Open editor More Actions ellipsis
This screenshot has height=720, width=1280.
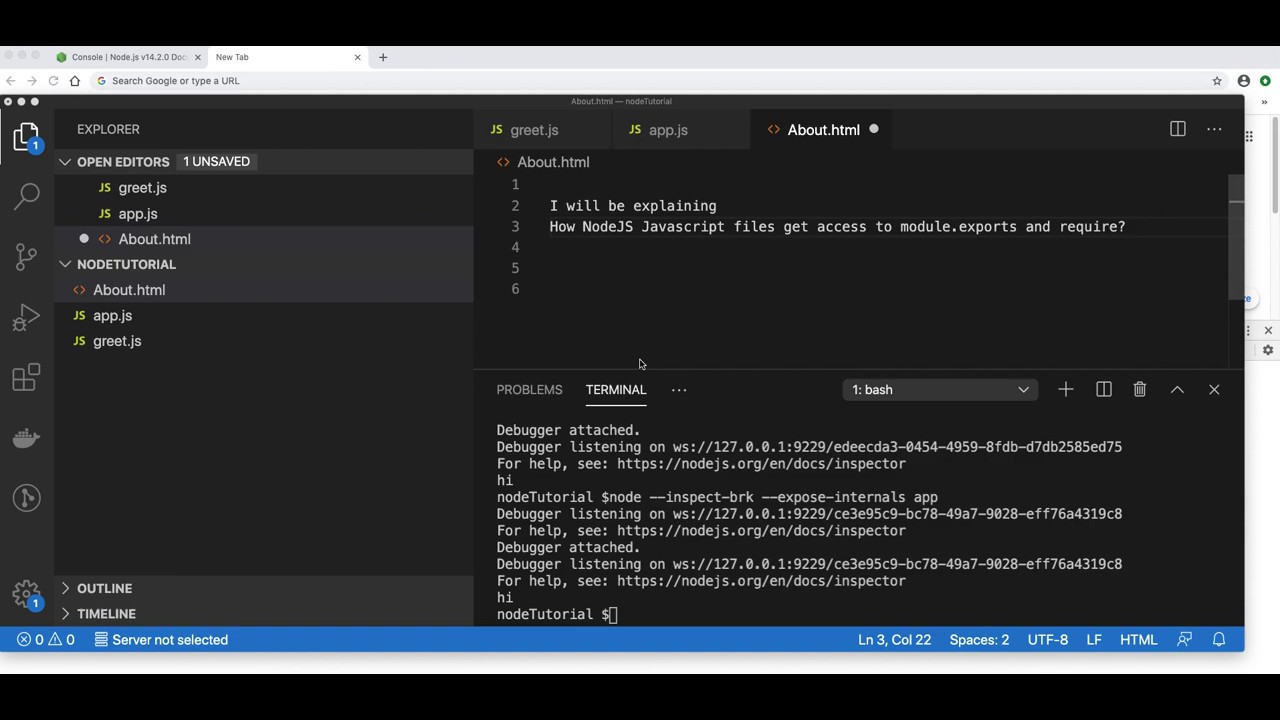pos(1214,129)
